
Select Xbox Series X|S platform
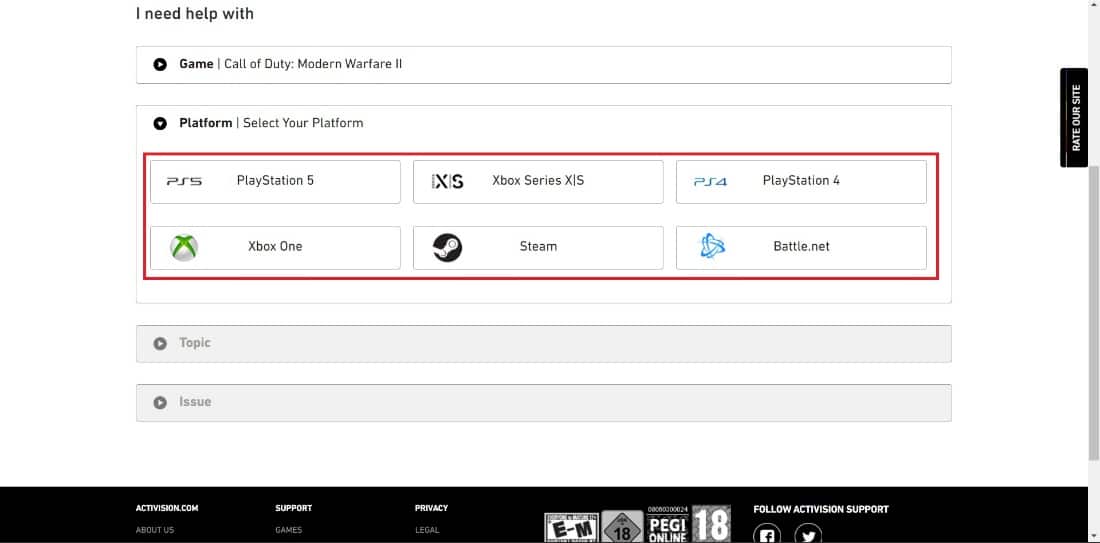point(538,182)
